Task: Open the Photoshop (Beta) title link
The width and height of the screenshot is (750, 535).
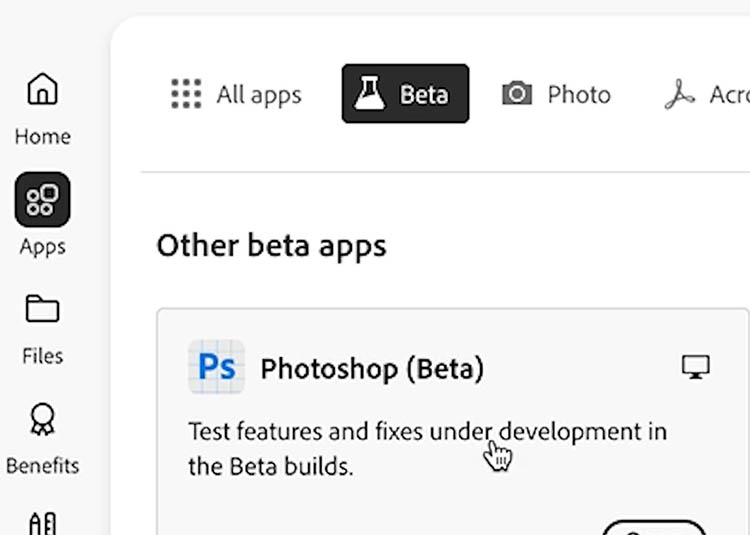Action: pos(372,369)
